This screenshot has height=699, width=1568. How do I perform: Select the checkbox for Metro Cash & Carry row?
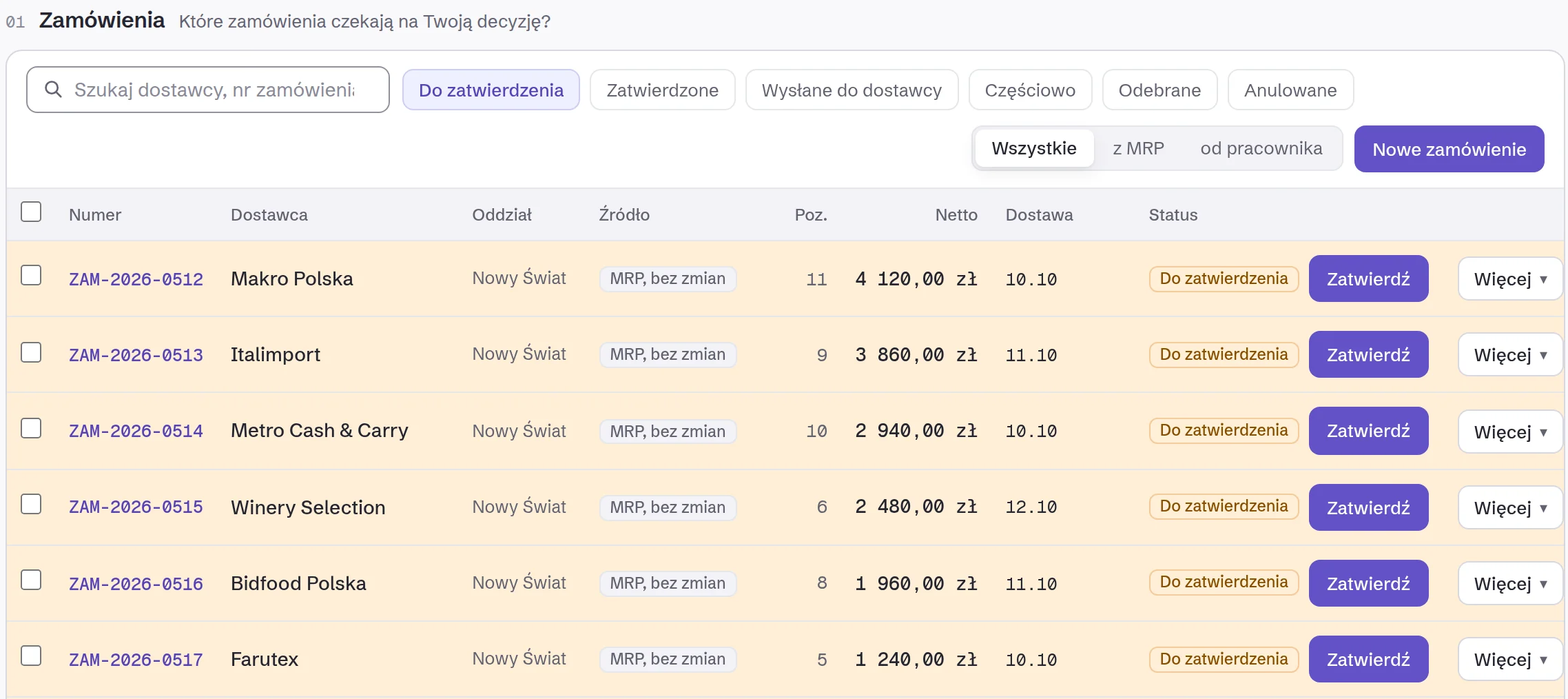pos(31,428)
